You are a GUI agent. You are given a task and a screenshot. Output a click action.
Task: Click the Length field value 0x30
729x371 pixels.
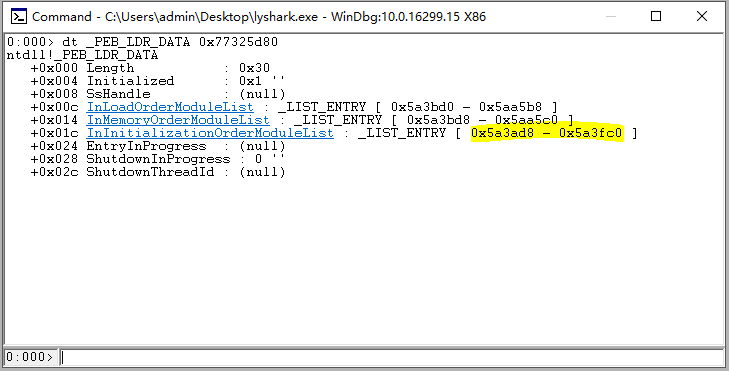[254, 68]
